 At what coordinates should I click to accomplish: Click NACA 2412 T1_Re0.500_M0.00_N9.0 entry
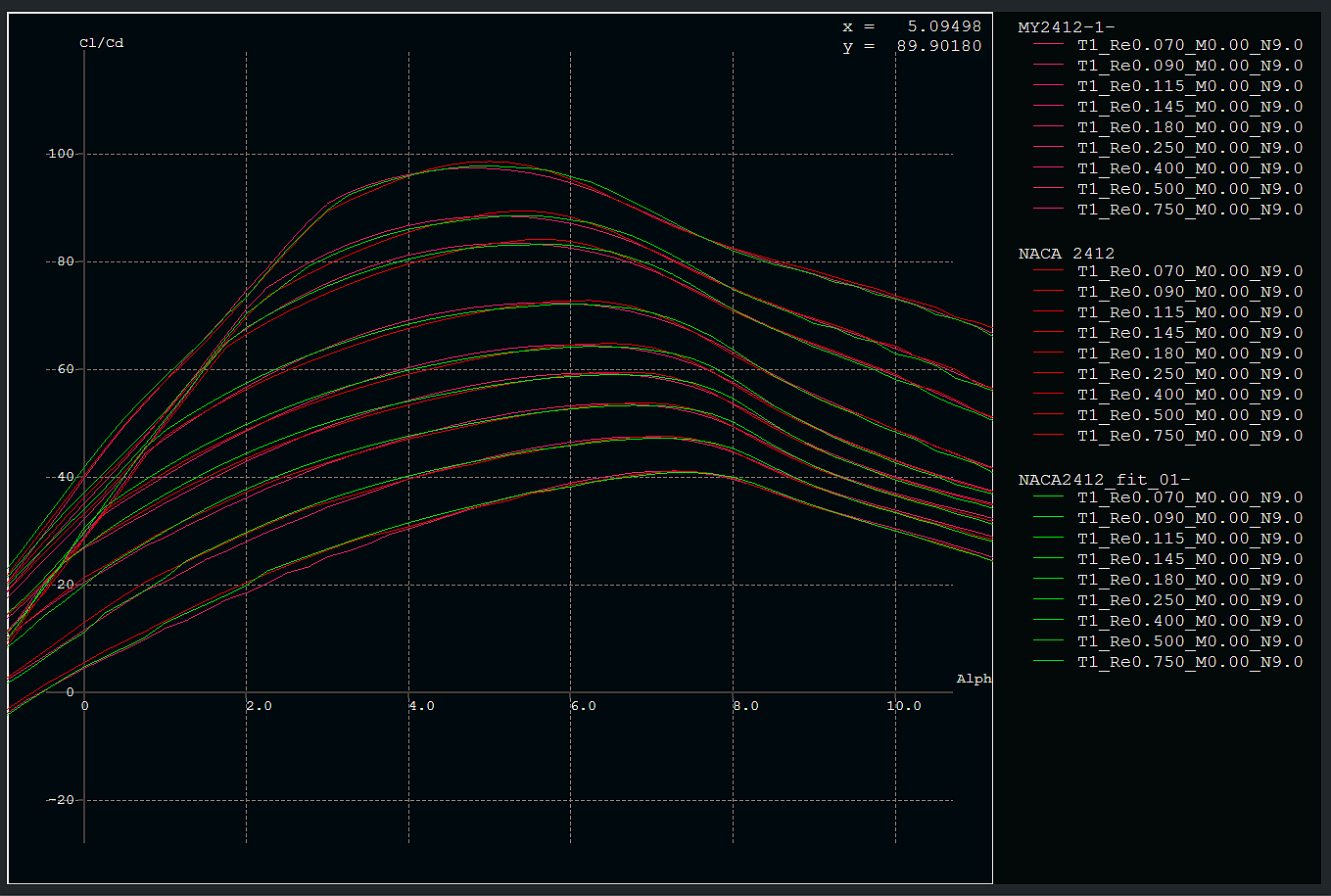click(x=1168, y=415)
